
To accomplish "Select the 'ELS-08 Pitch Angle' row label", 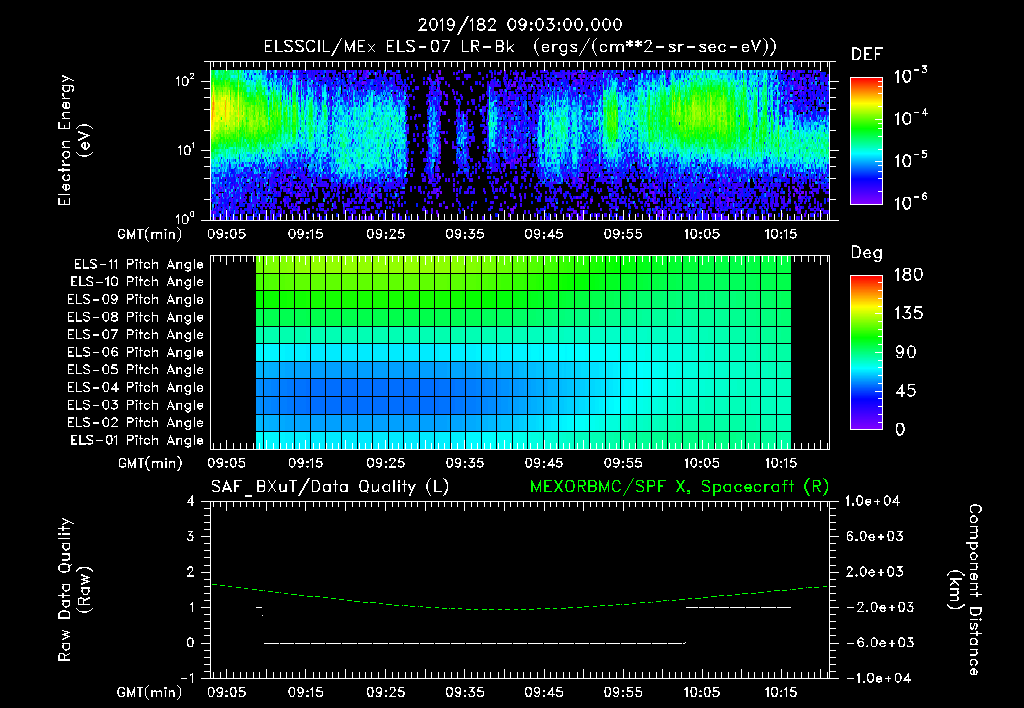I will pos(135,317).
